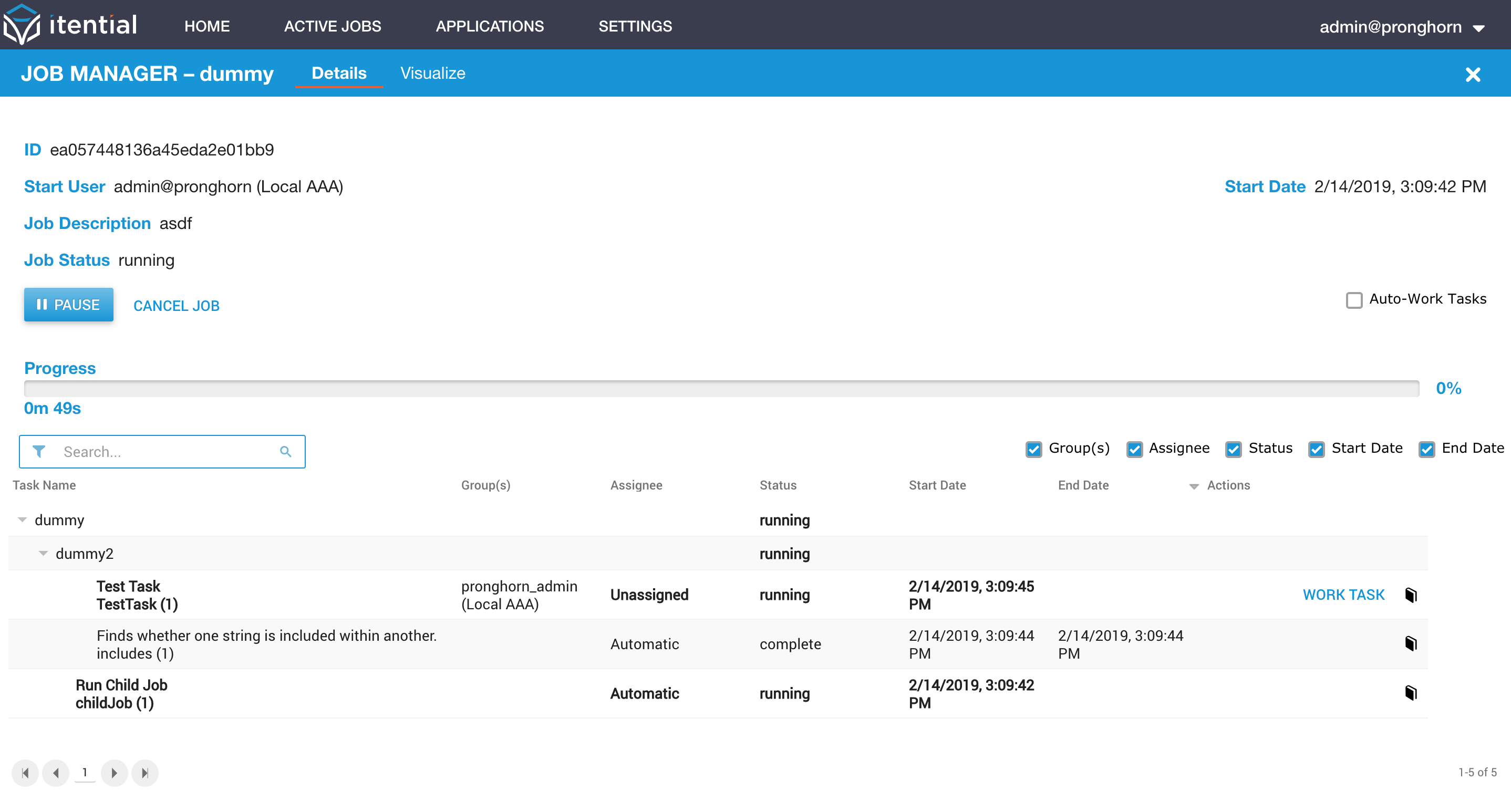1511x812 pixels.
Task: Open details icon for Run Child Job row
Action: [x=1411, y=693]
